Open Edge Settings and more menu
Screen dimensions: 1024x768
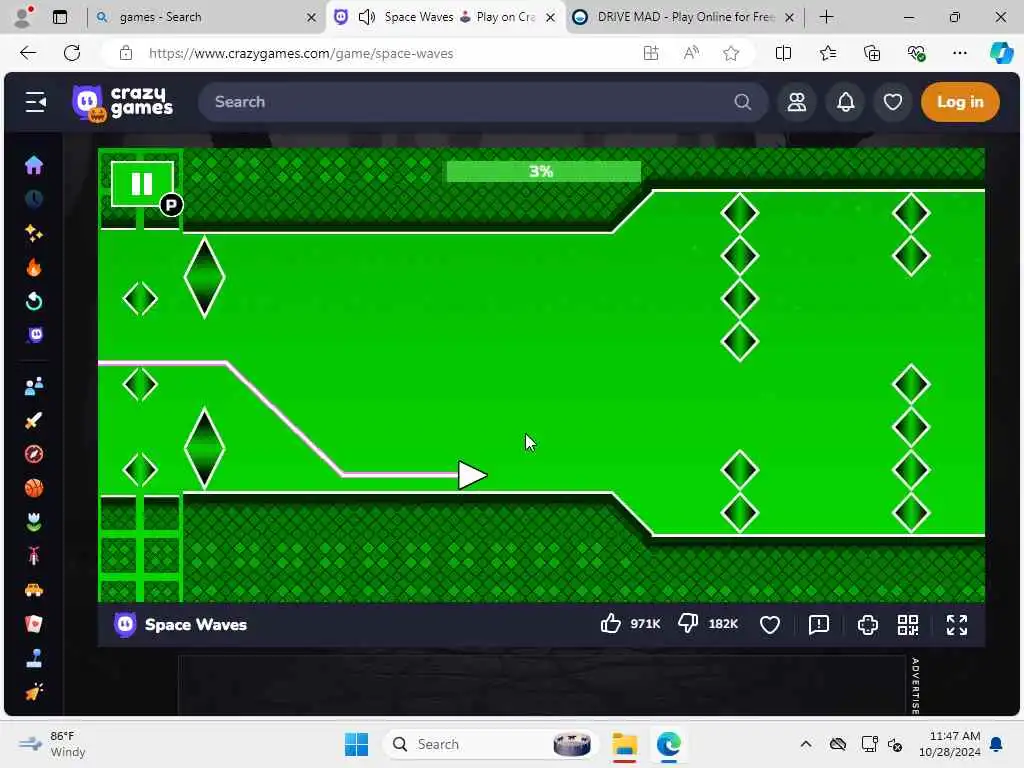click(959, 53)
